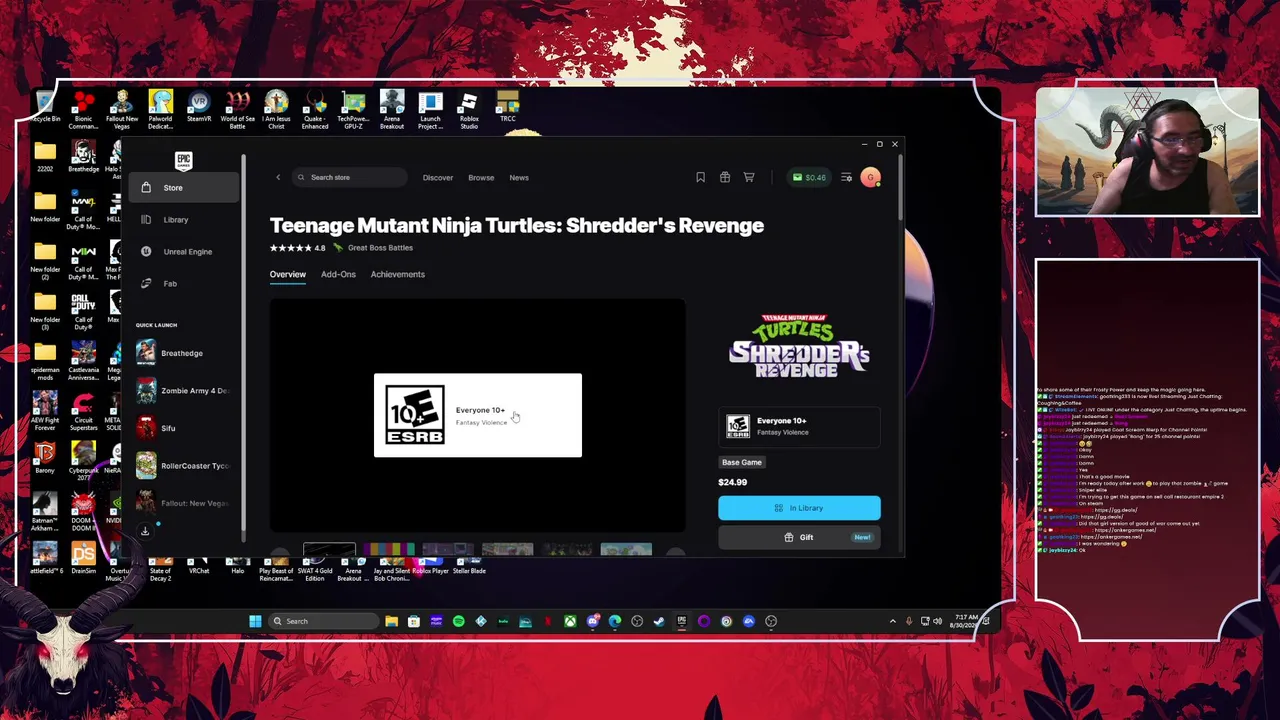Click the Search store input field

coord(350,178)
